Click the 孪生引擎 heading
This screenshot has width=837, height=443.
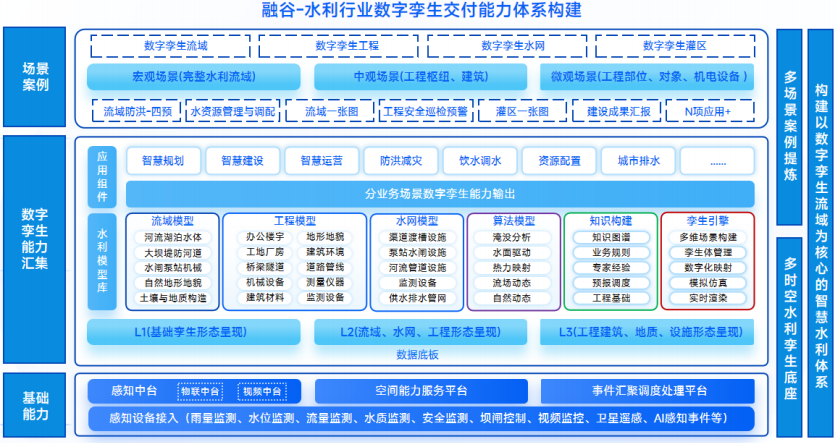pos(708,221)
